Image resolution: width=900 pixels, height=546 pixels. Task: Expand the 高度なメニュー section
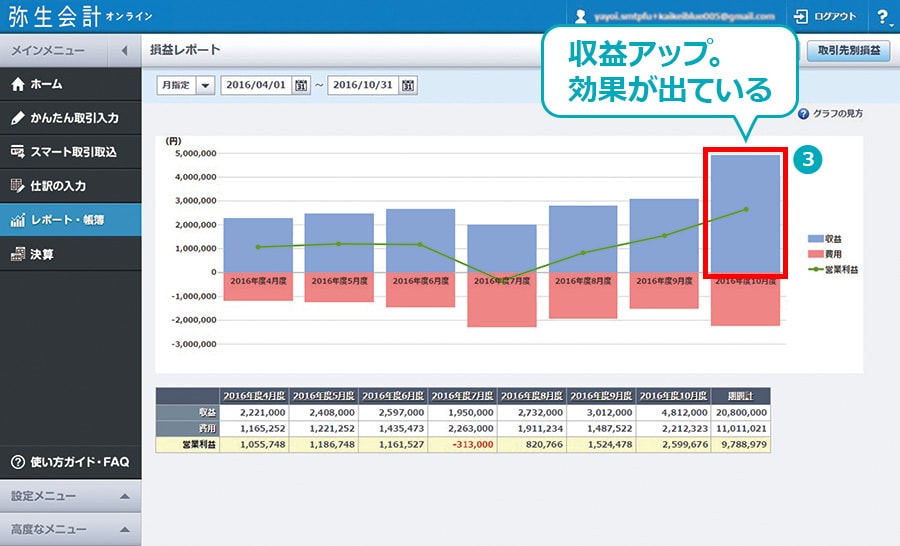pos(71,529)
